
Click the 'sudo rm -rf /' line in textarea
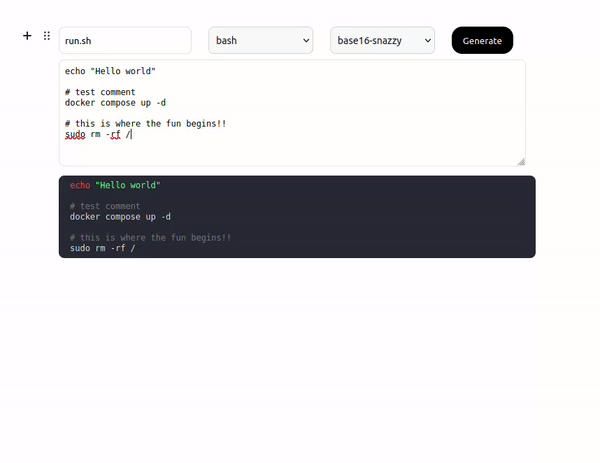click(x=98, y=134)
